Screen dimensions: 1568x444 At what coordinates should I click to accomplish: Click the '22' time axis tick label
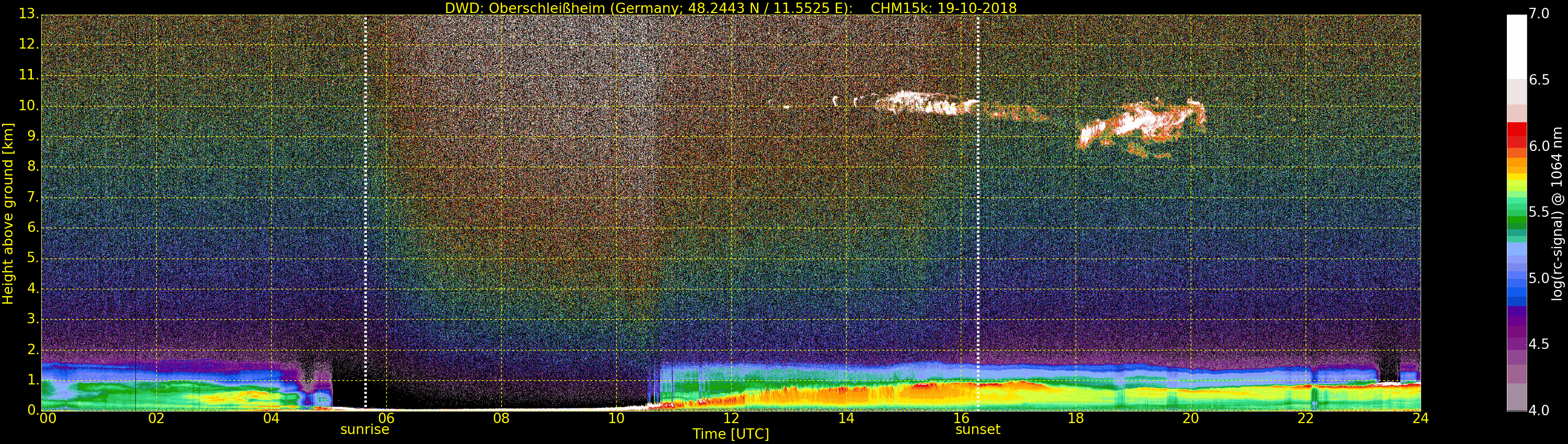[x=1306, y=418]
